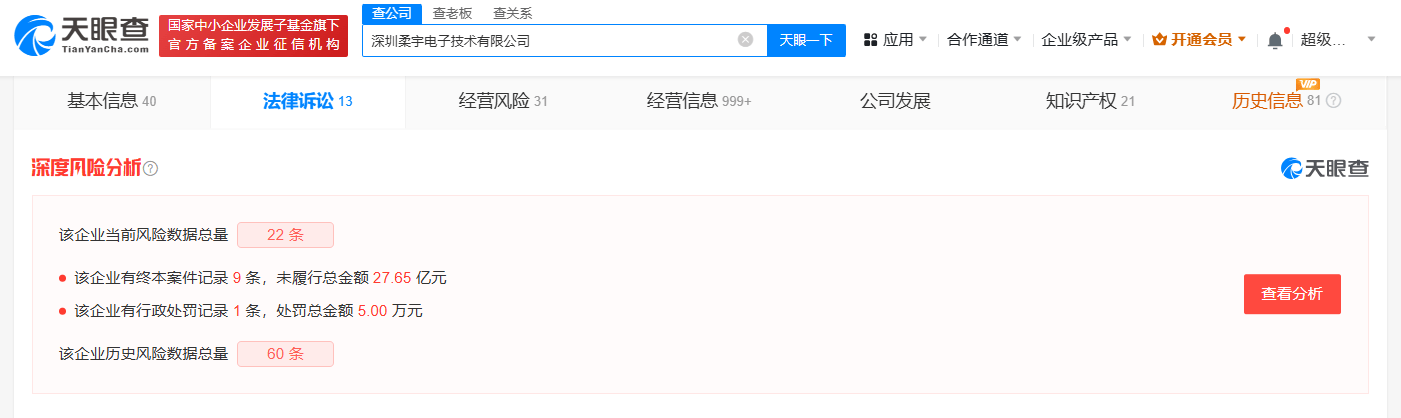This screenshot has height=418, width=1401.
Task: Click the 天眼查 logo in the risk panel
Action: pyautogui.click(x=1324, y=169)
